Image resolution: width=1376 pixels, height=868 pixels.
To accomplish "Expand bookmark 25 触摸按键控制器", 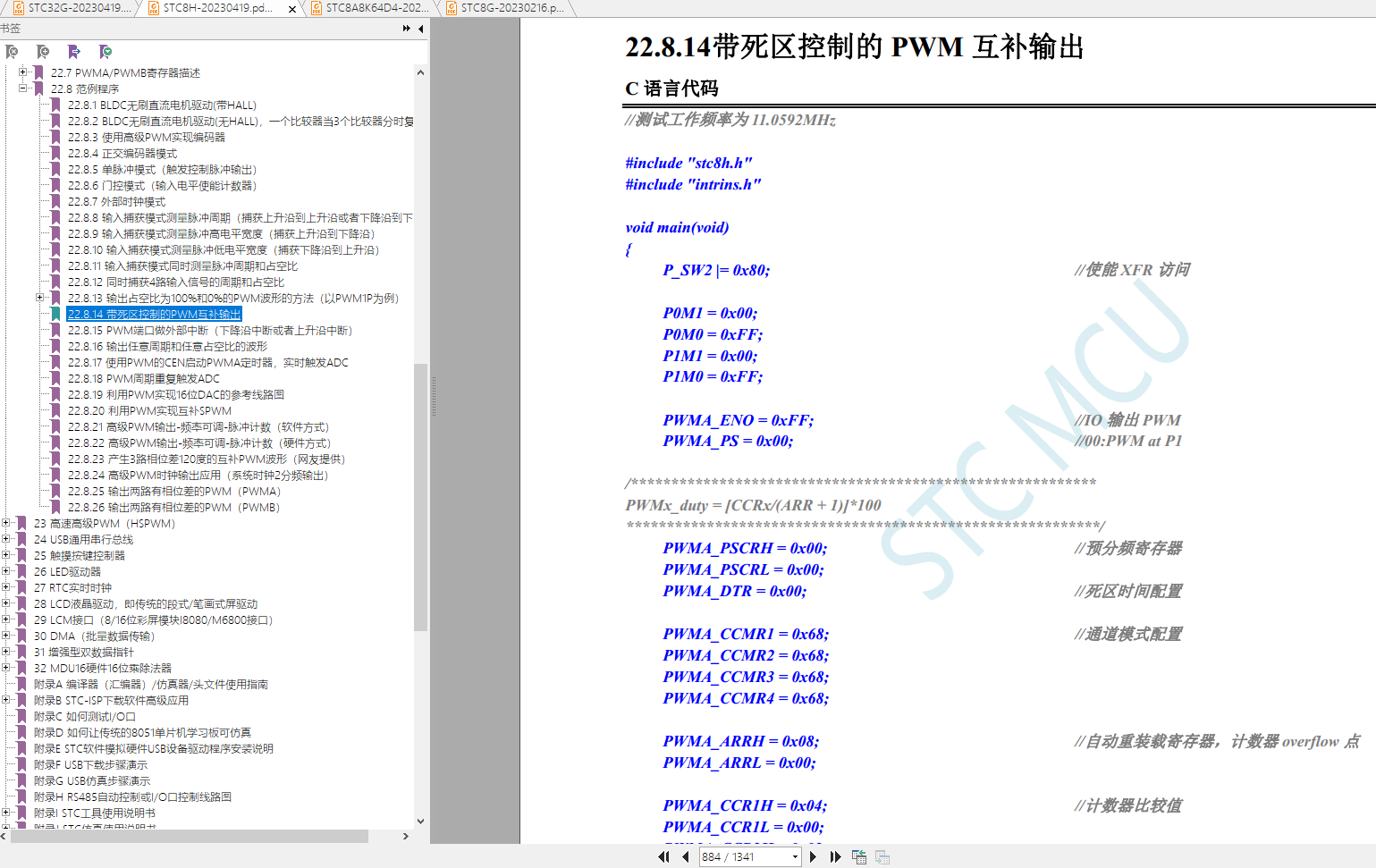I will (x=6, y=555).
